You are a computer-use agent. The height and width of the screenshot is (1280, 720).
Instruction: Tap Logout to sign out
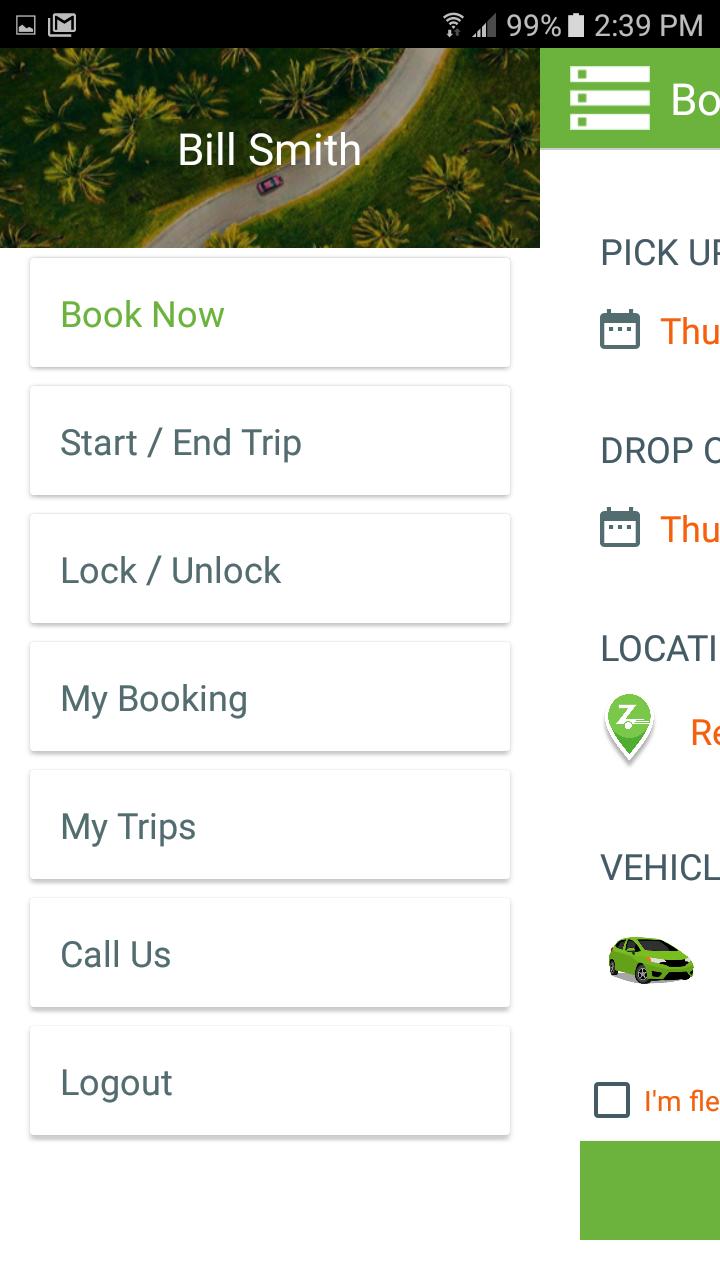tap(270, 1082)
